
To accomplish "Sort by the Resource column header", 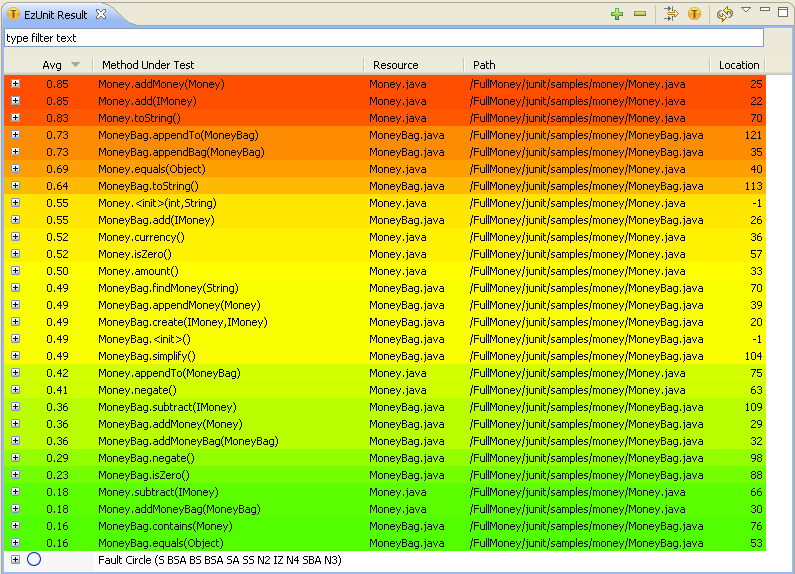I will pos(395,65).
